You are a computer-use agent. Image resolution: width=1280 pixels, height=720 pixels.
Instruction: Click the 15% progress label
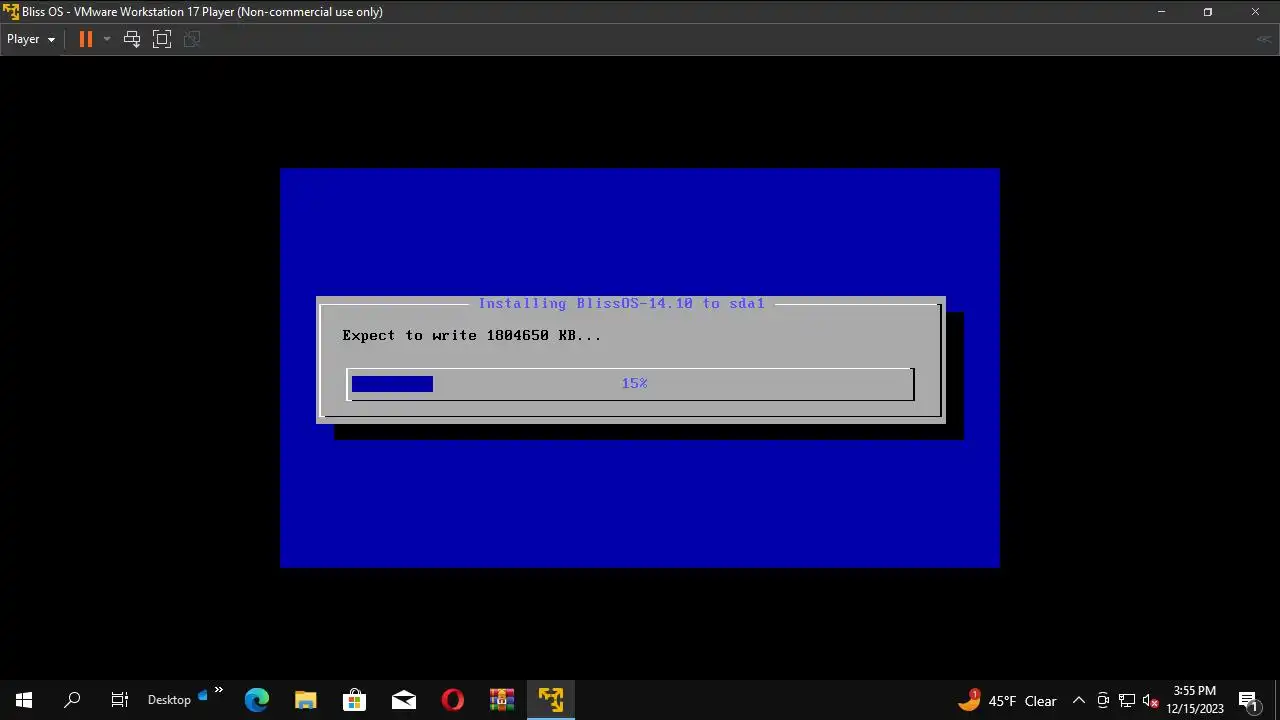tap(634, 383)
